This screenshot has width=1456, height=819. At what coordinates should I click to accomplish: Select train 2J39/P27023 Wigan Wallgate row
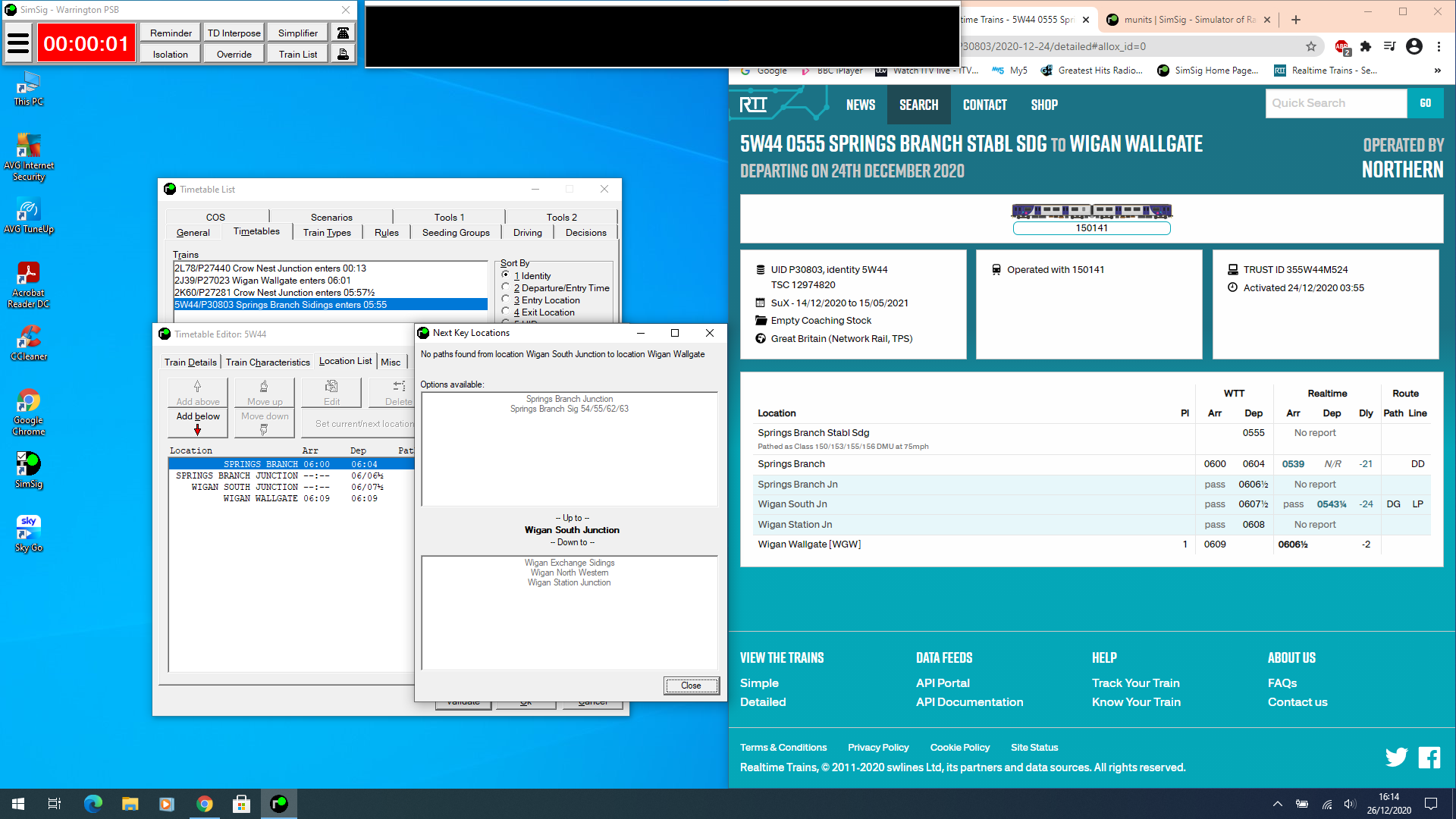pyautogui.click(x=331, y=281)
